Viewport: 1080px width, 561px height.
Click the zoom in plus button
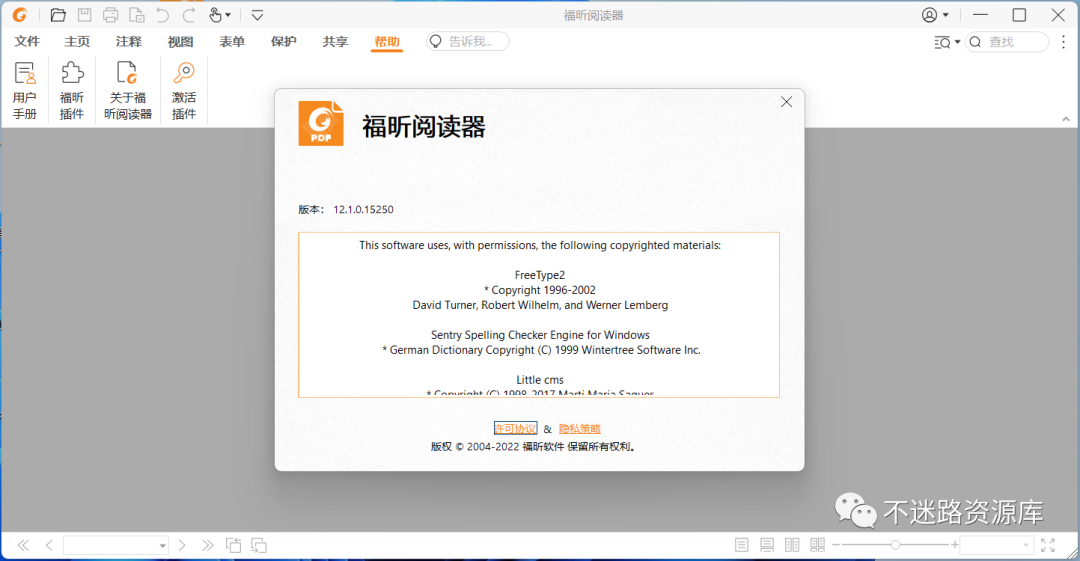955,545
